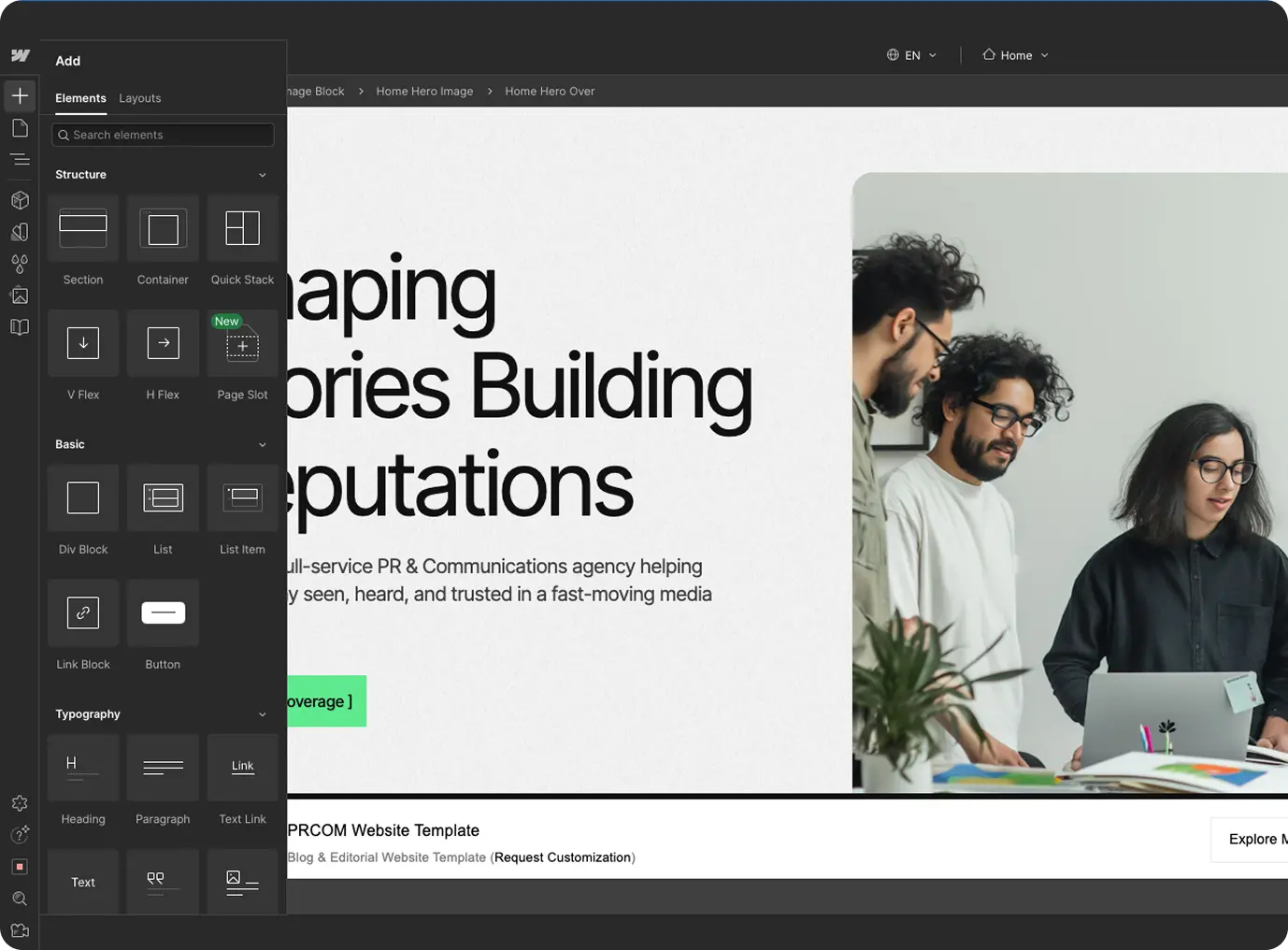
Task: Collapse the Basic section
Action: 262,445
